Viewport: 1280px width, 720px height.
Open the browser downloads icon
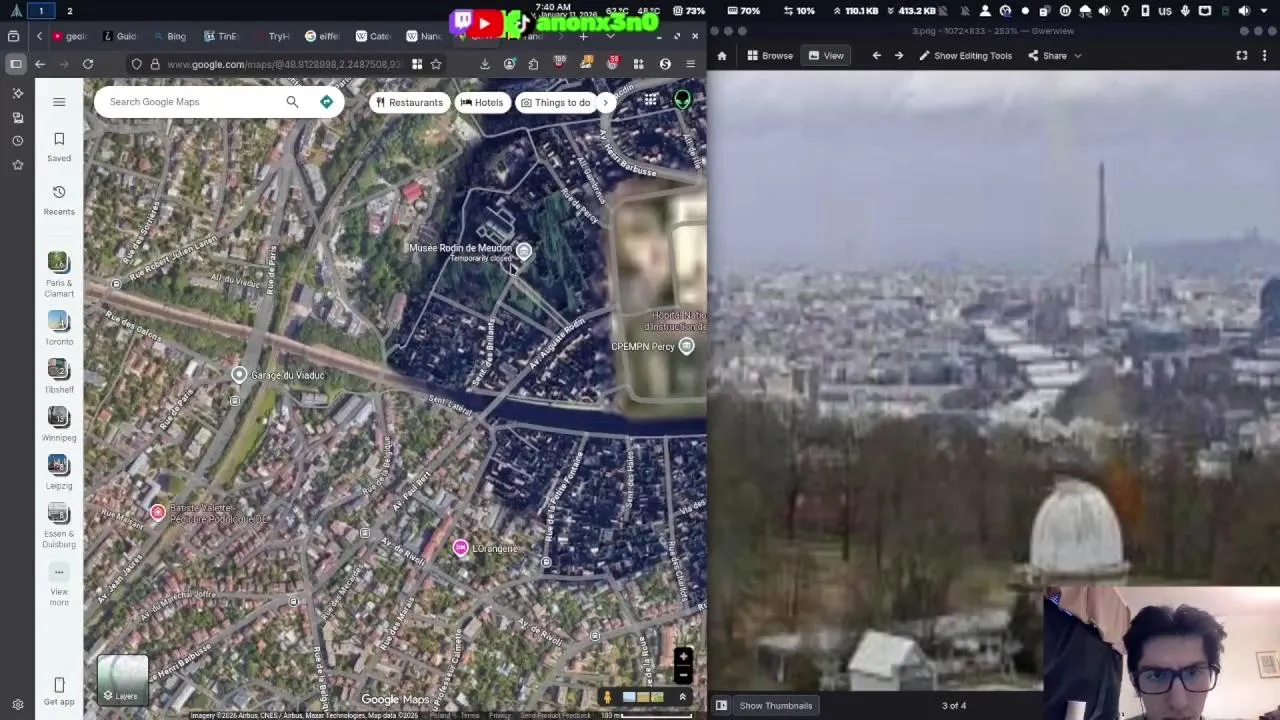[485, 64]
